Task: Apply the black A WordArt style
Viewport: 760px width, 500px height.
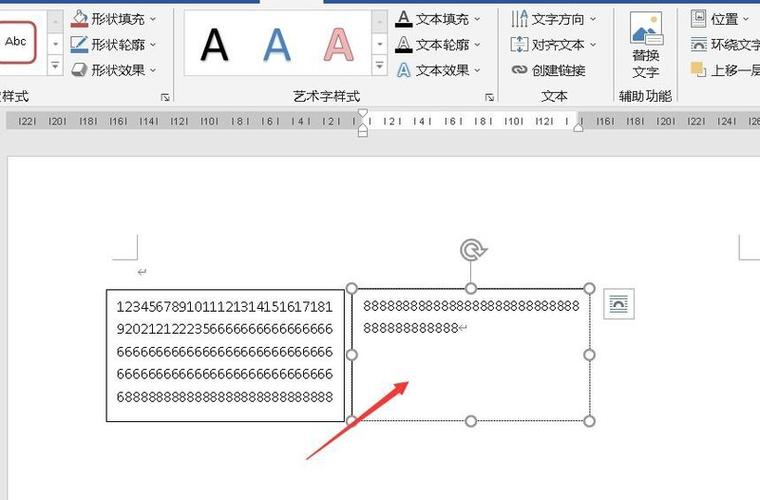Action: [x=214, y=45]
